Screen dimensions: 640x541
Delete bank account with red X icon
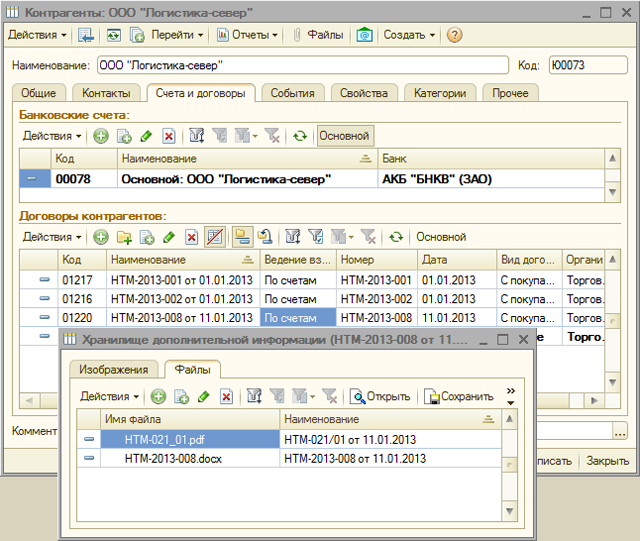(x=169, y=136)
